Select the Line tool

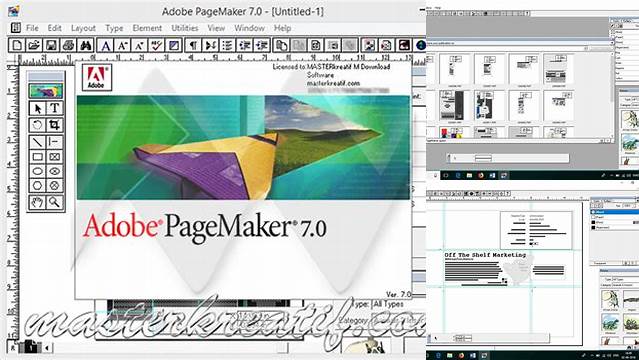pos(37,142)
